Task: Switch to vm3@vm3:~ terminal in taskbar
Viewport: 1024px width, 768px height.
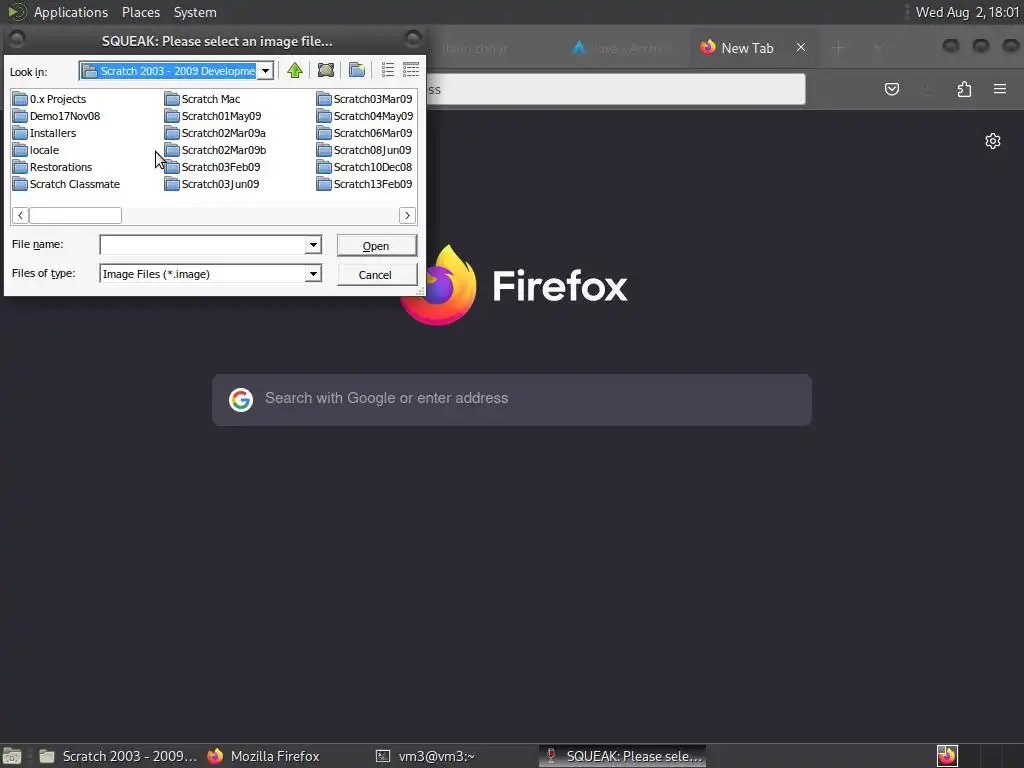Action: [x=426, y=756]
